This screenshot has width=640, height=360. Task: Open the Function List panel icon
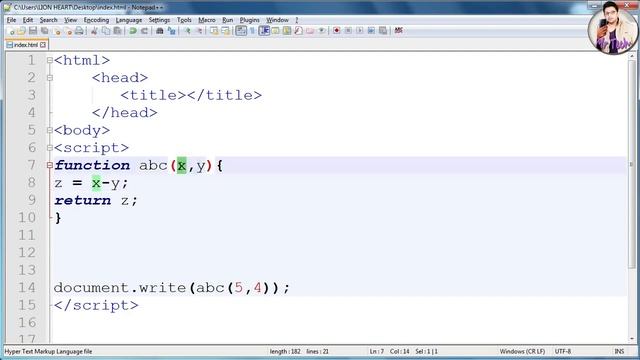[x=299, y=31]
